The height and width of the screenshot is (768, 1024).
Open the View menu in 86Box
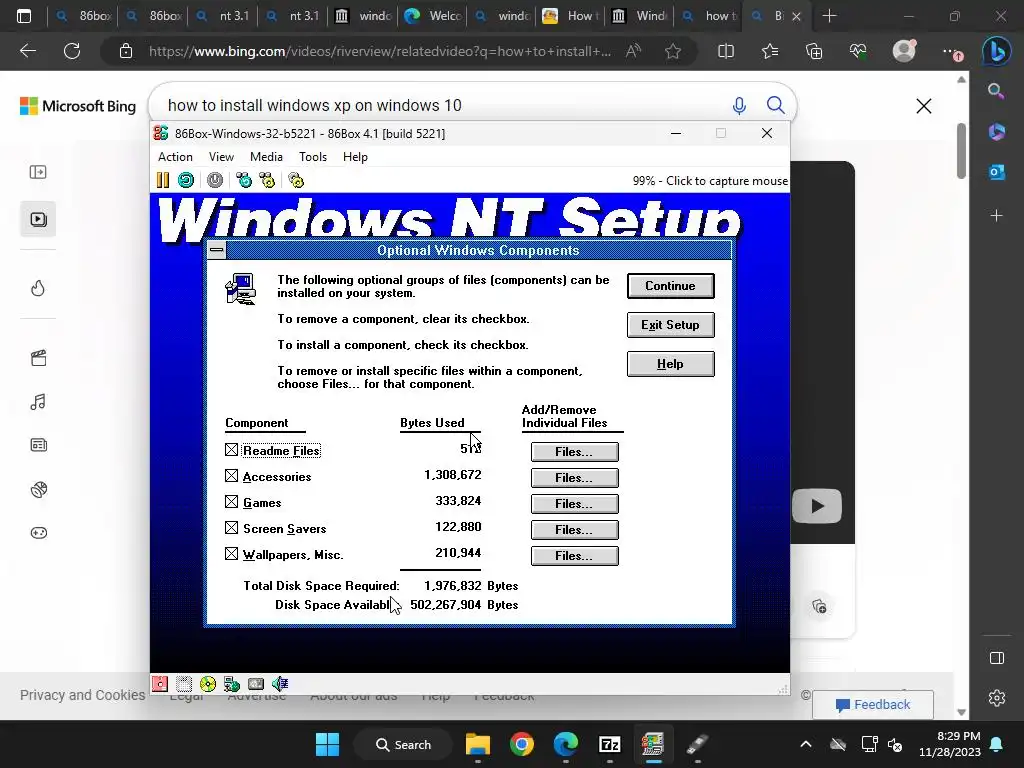click(x=221, y=157)
